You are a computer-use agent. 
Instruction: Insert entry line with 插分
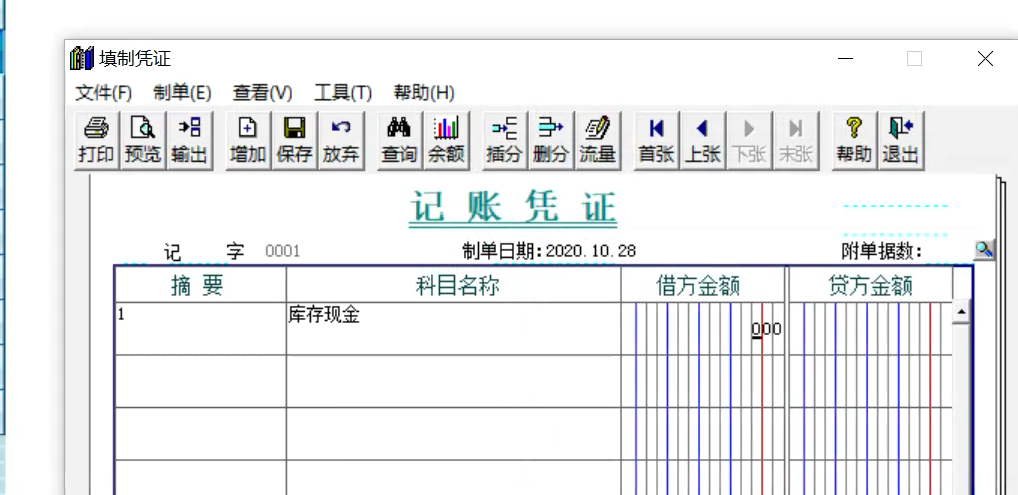coord(504,140)
